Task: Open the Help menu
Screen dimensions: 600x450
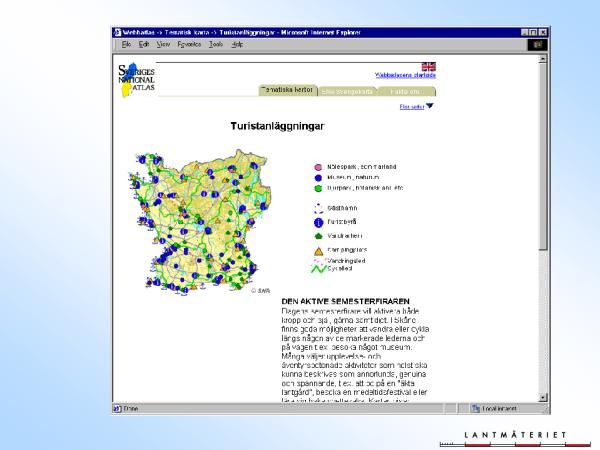Action: pos(237,45)
